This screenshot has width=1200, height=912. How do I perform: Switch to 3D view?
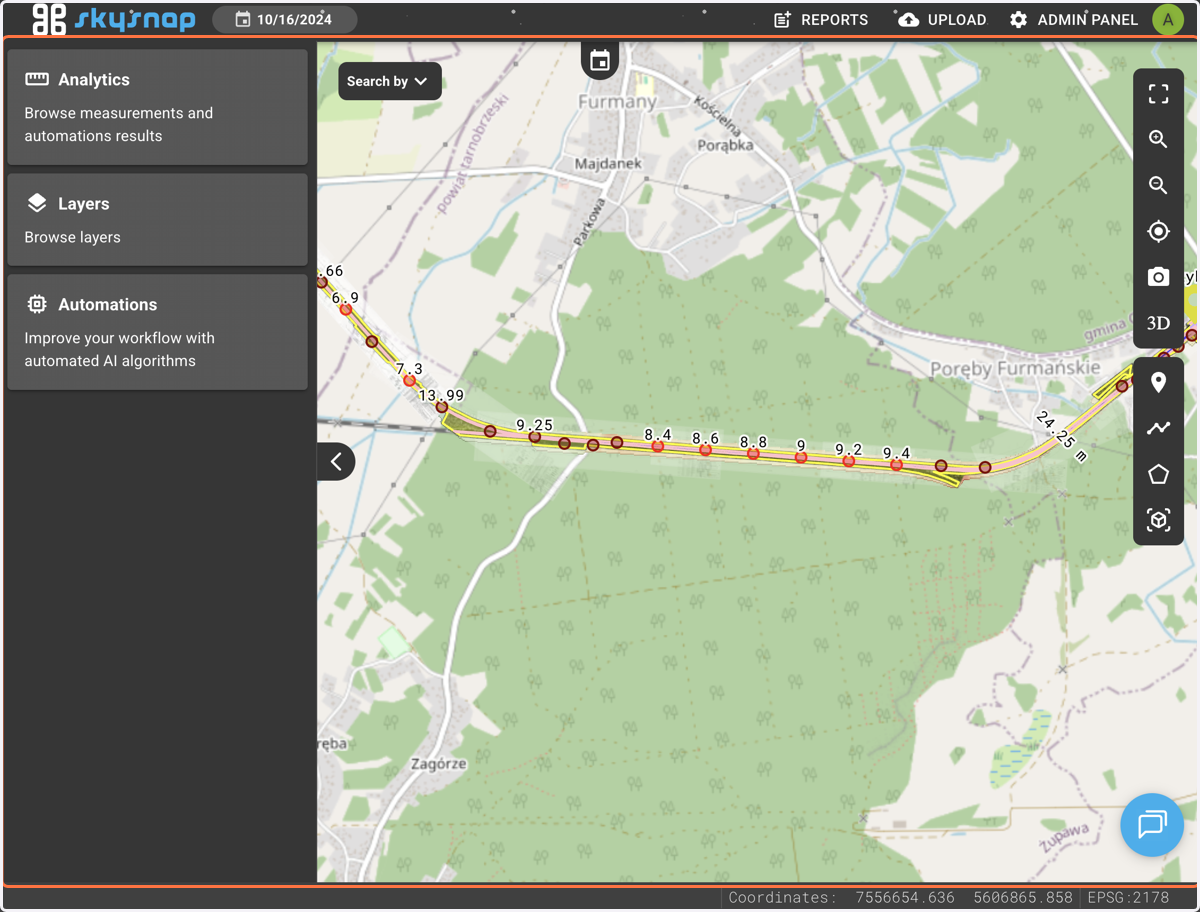pos(1158,323)
